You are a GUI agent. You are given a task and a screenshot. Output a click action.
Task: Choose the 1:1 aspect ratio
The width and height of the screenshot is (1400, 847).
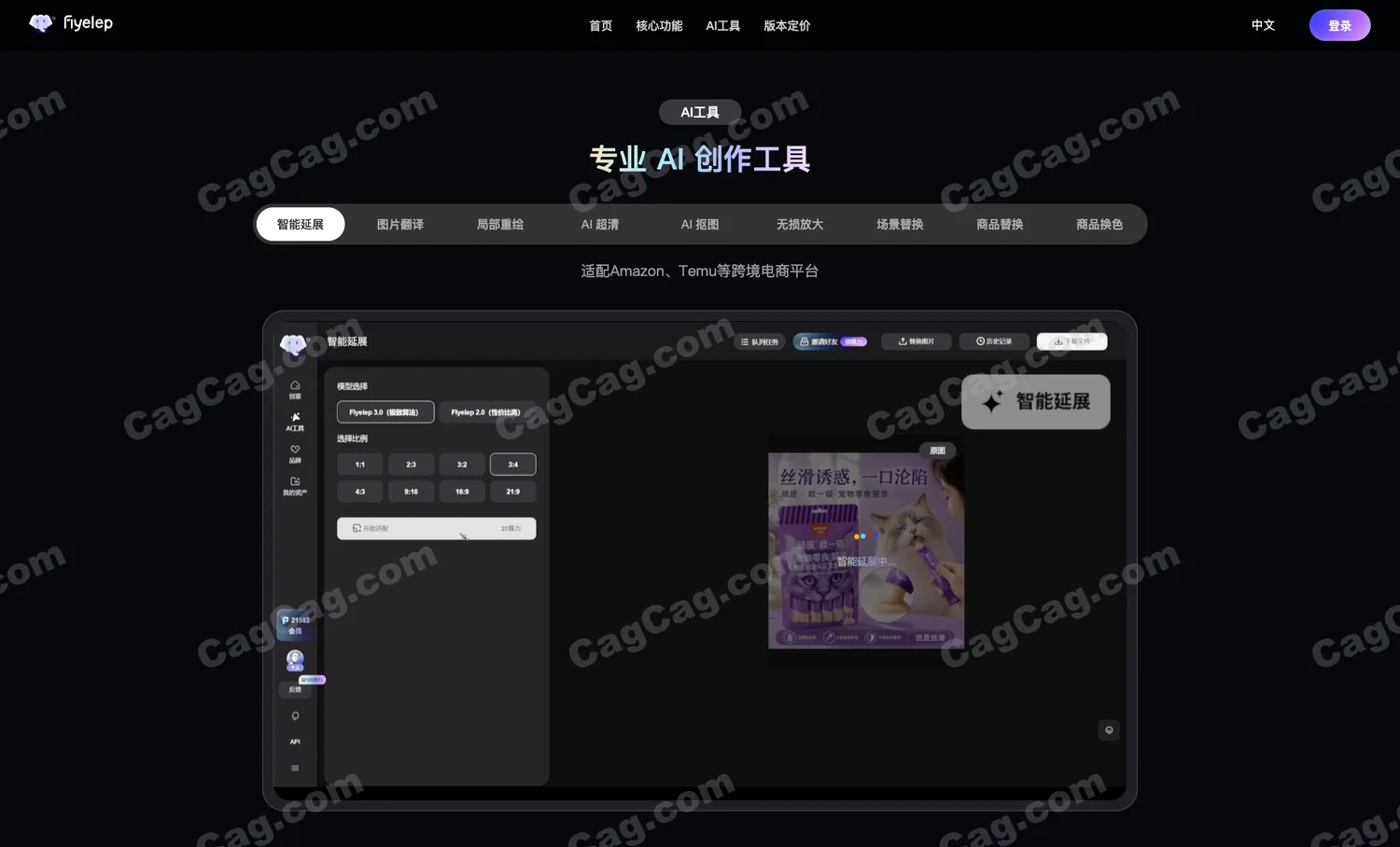click(360, 465)
